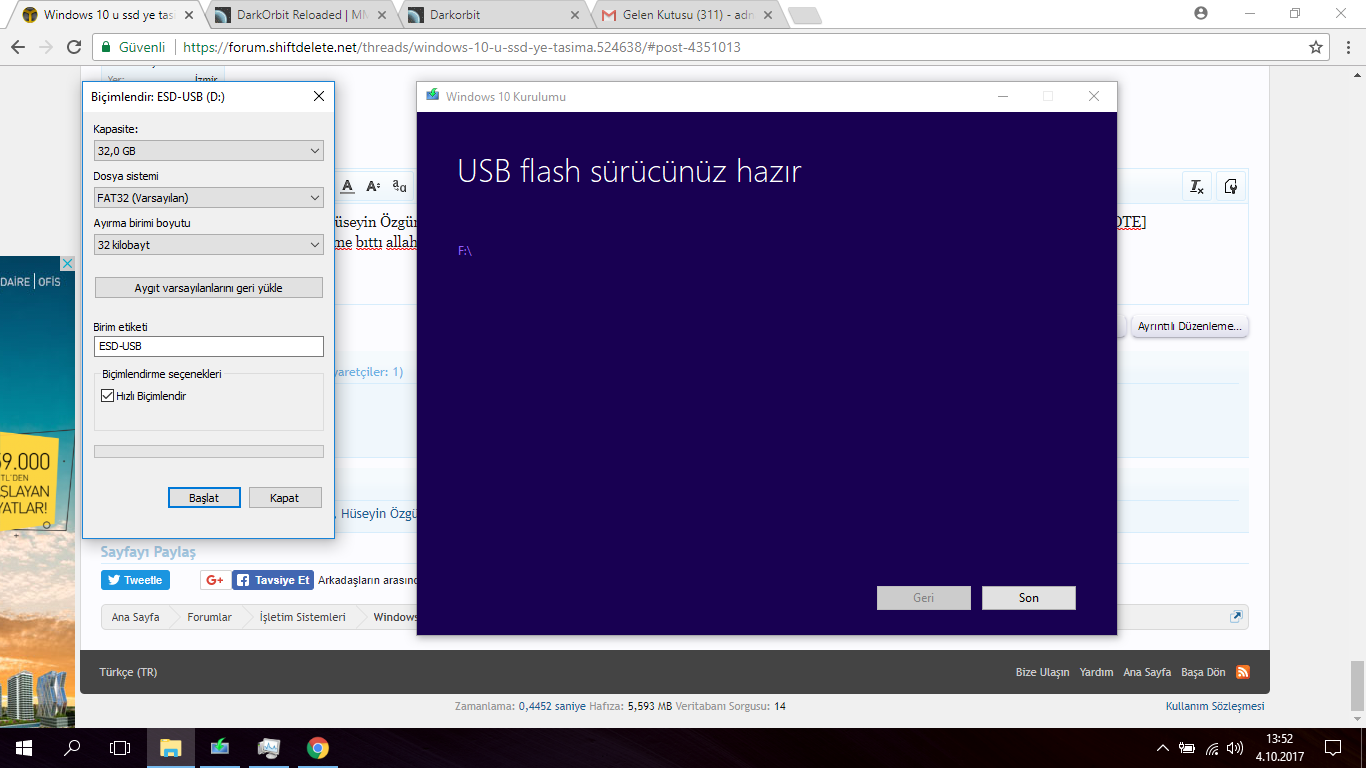Go to Forumlar in the breadcrumb
This screenshot has width=1366, height=768.
[209, 617]
